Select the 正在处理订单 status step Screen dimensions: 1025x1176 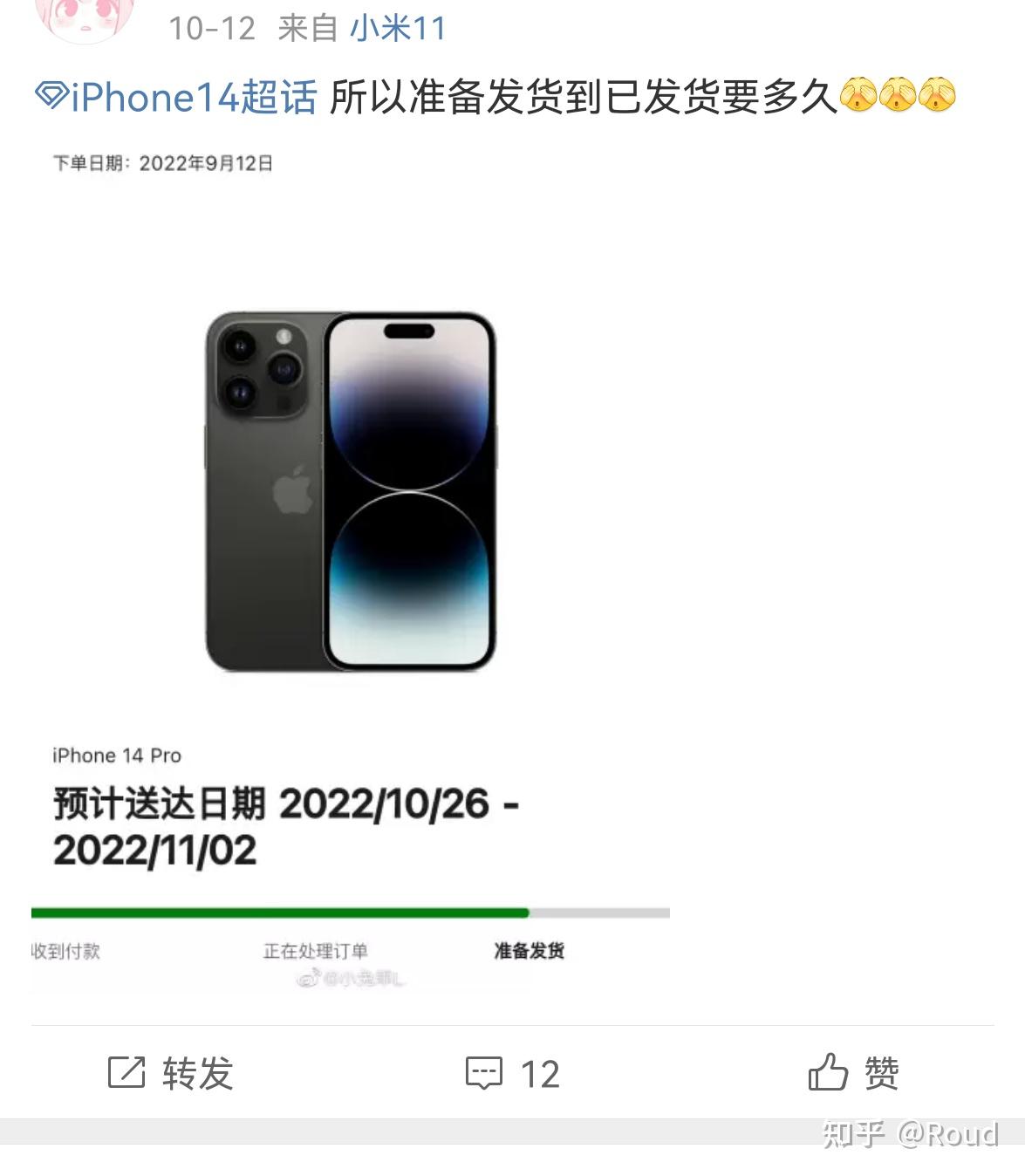316,951
